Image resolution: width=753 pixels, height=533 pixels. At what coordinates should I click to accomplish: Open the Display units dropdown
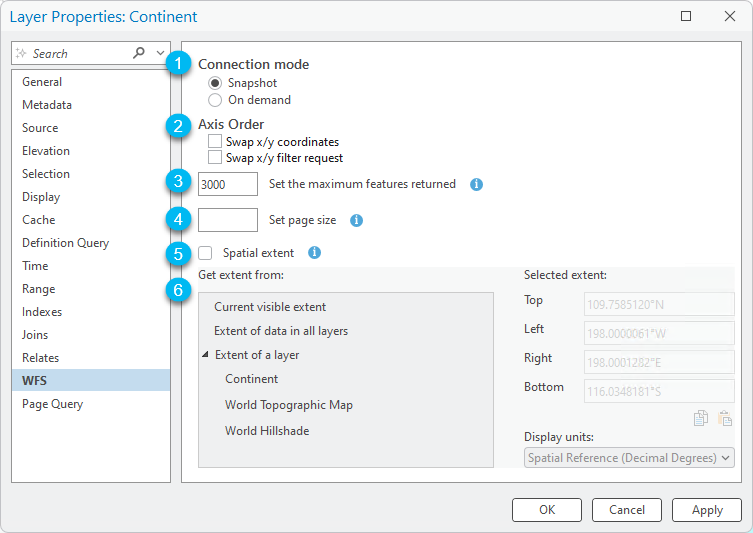click(629, 458)
